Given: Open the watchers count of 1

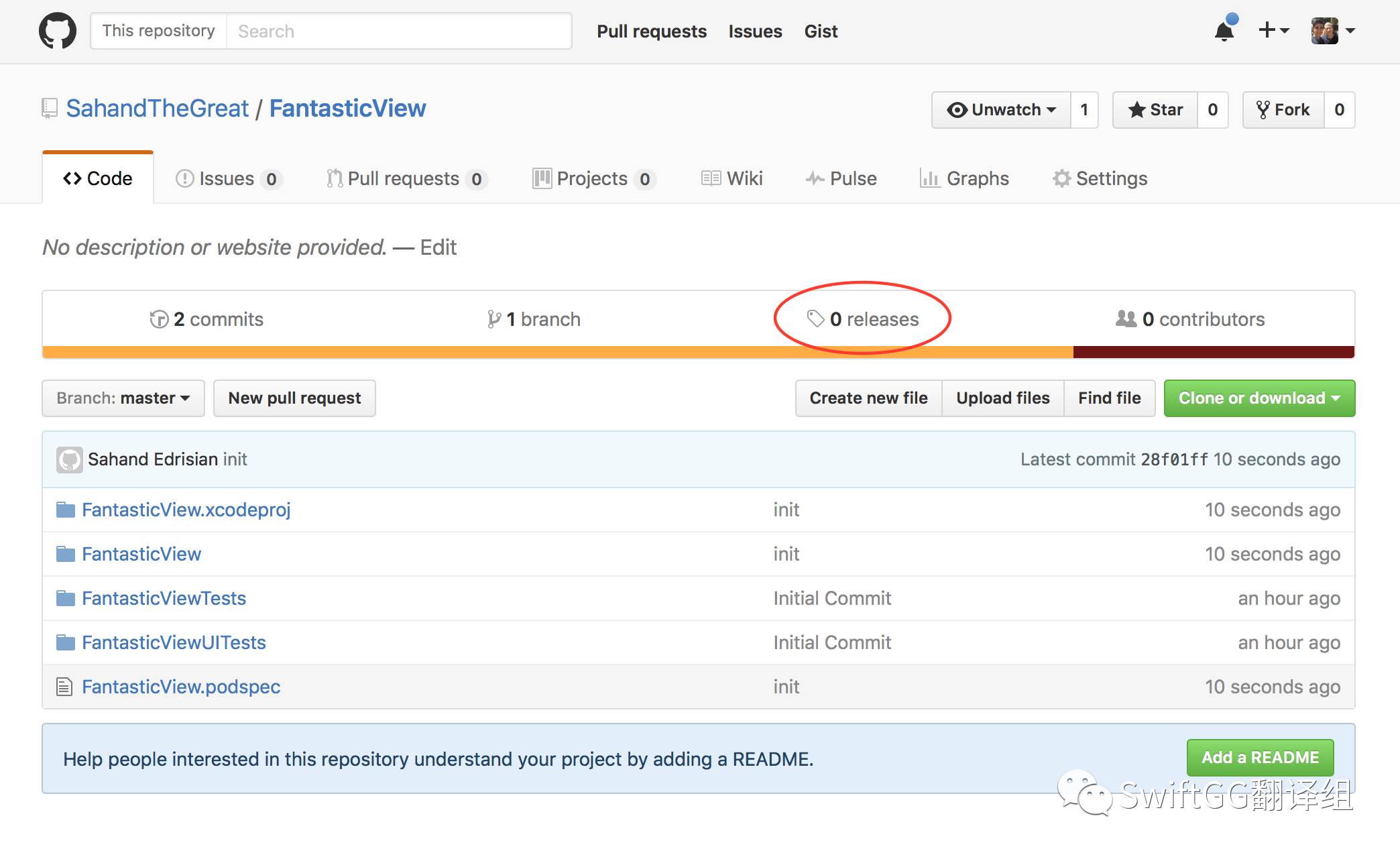Looking at the screenshot, I should click(x=1084, y=109).
